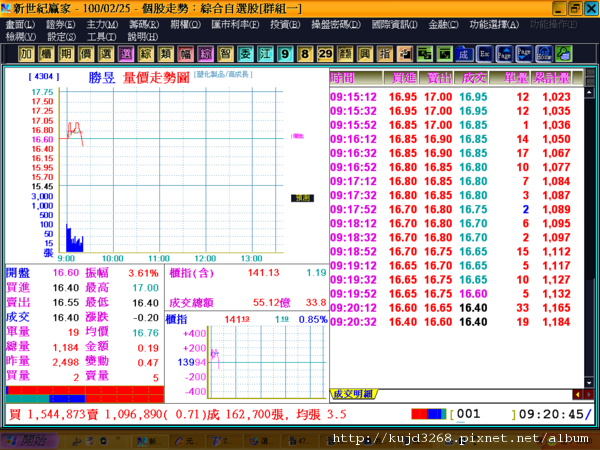Screen dimensions: 600x450
Task: Click the 價 price toolbar icon
Action: 86,54
